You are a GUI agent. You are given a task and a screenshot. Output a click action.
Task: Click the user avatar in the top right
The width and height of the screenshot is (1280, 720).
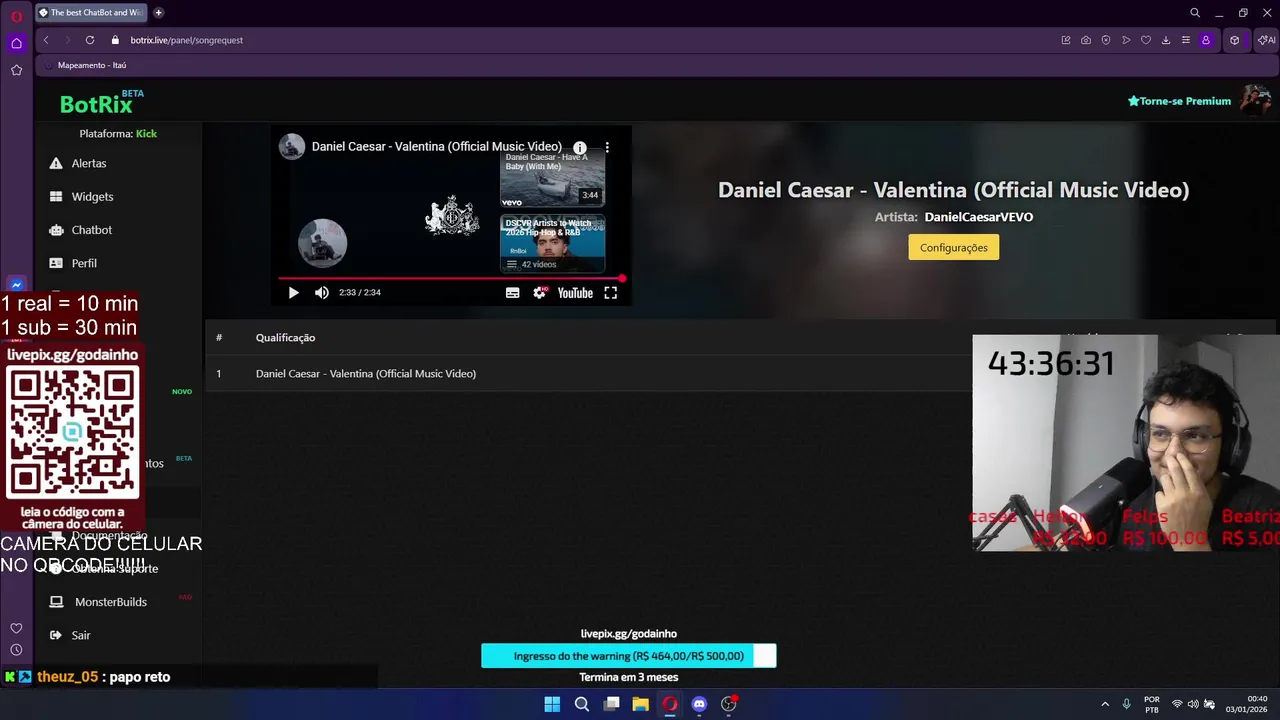click(1255, 100)
